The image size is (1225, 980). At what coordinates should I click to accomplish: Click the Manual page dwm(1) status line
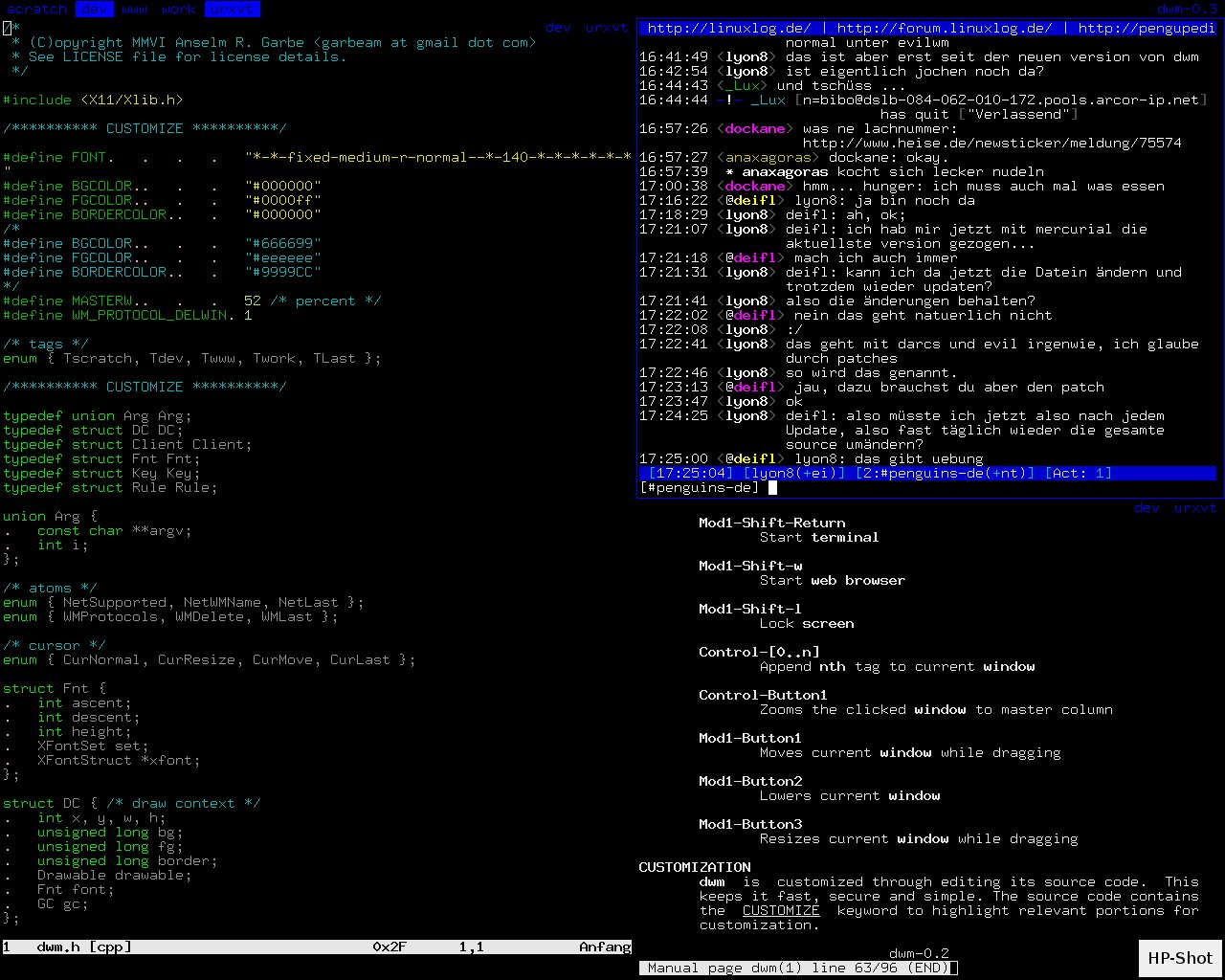[797, 968]
